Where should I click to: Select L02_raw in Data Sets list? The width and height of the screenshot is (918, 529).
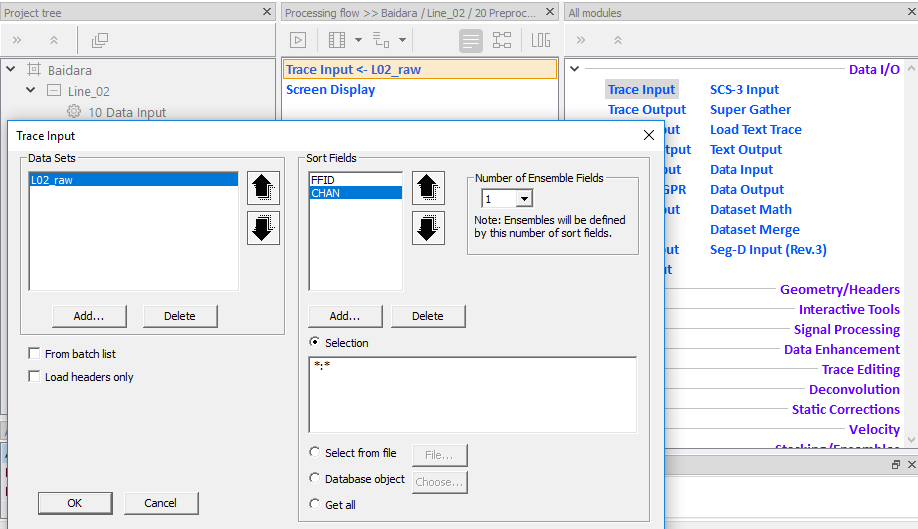133,180
